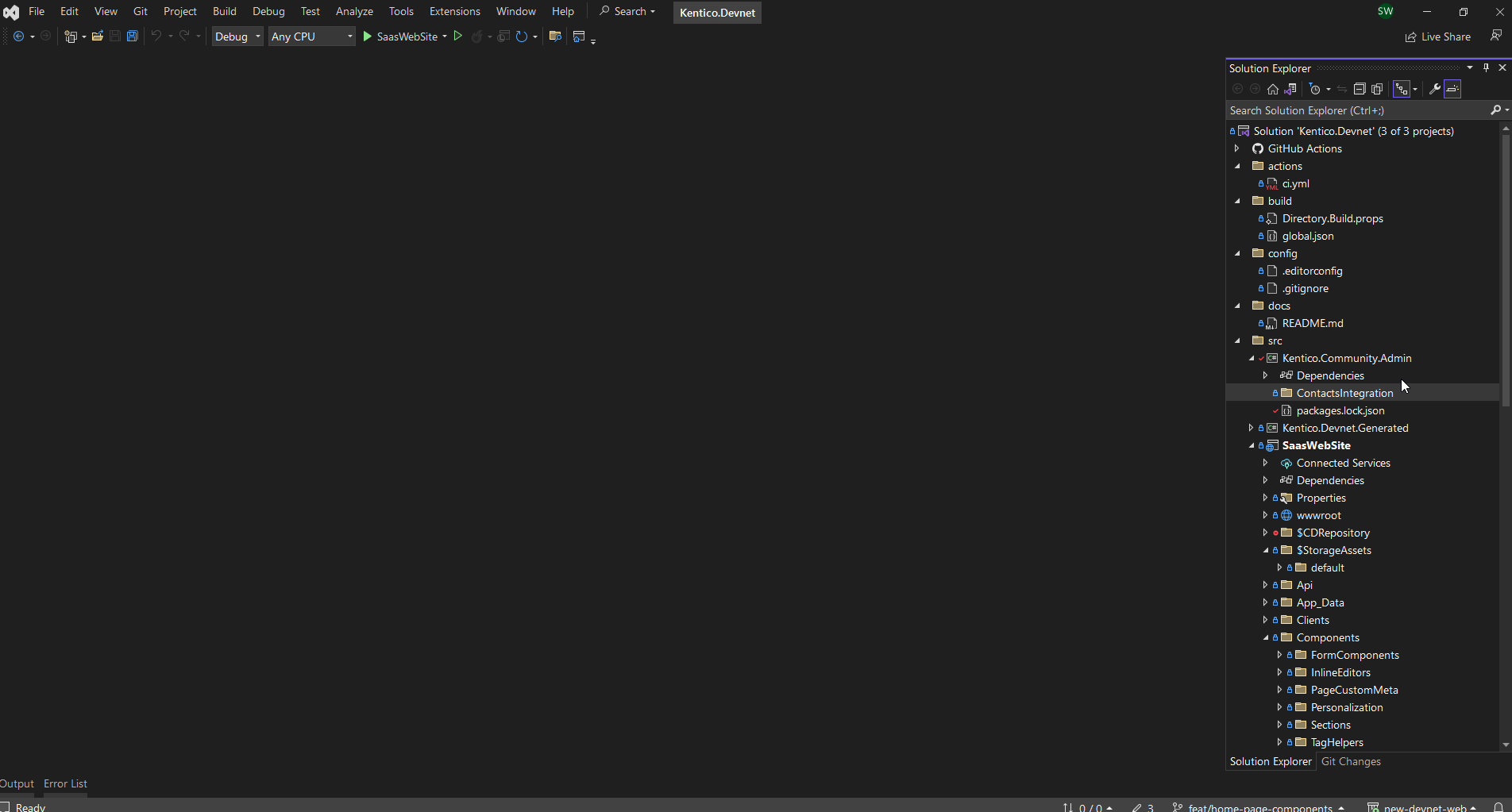The height and width of the screenshot is (812, 1512).
Task: Click Start Without Debugging outline play icon
Action: [458, 37]
